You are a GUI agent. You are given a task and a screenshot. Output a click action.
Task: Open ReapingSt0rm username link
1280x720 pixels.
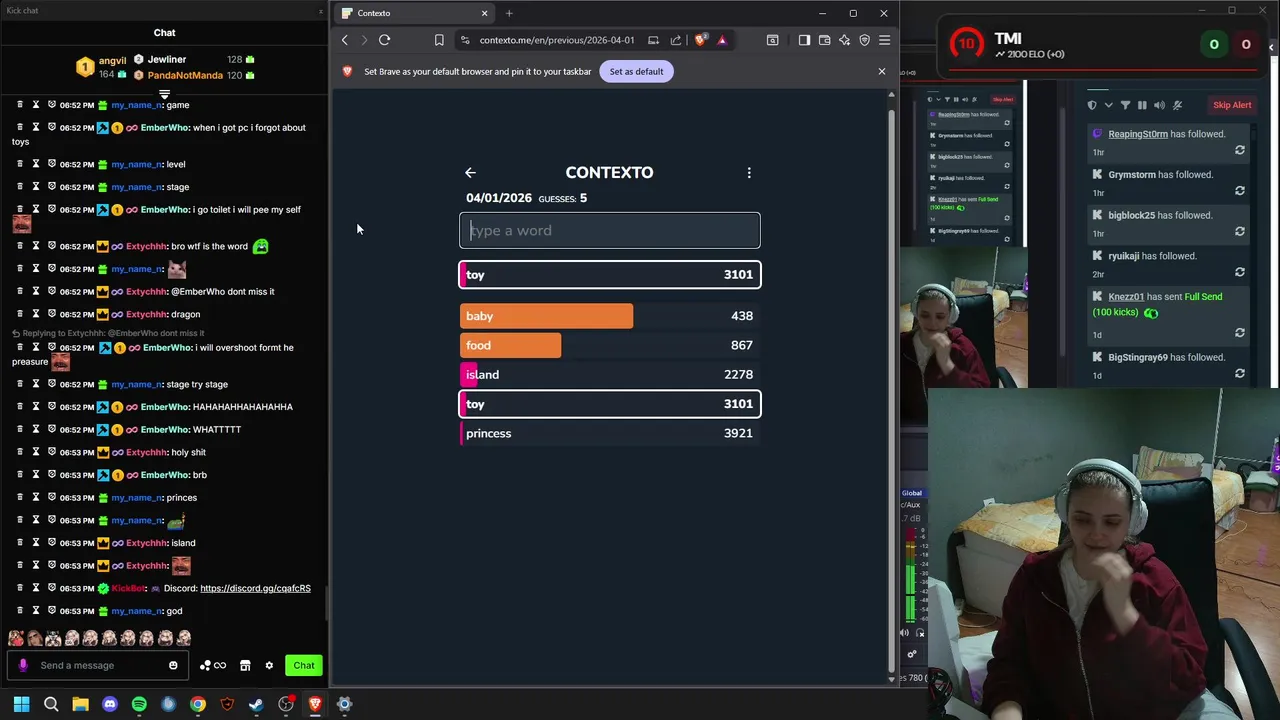[1138, 134]
